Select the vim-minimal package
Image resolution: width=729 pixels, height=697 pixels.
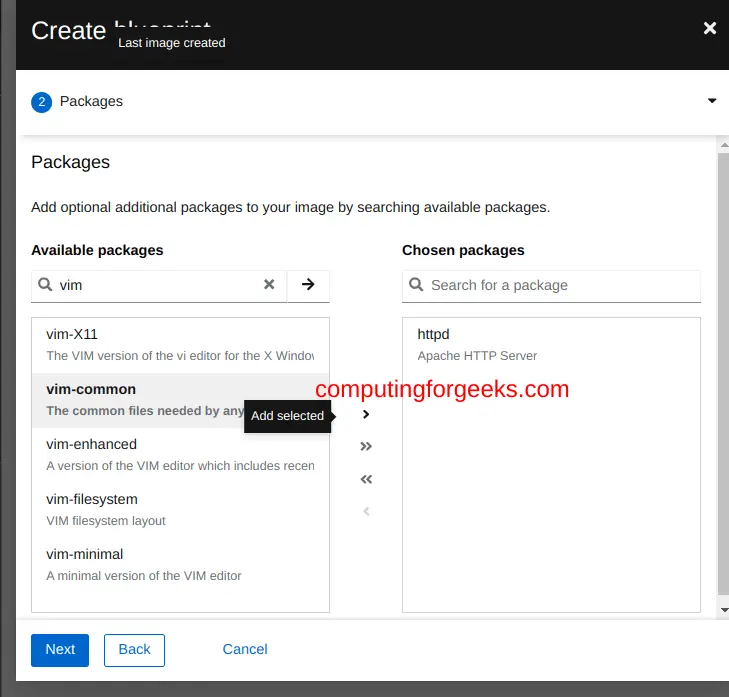180,565
